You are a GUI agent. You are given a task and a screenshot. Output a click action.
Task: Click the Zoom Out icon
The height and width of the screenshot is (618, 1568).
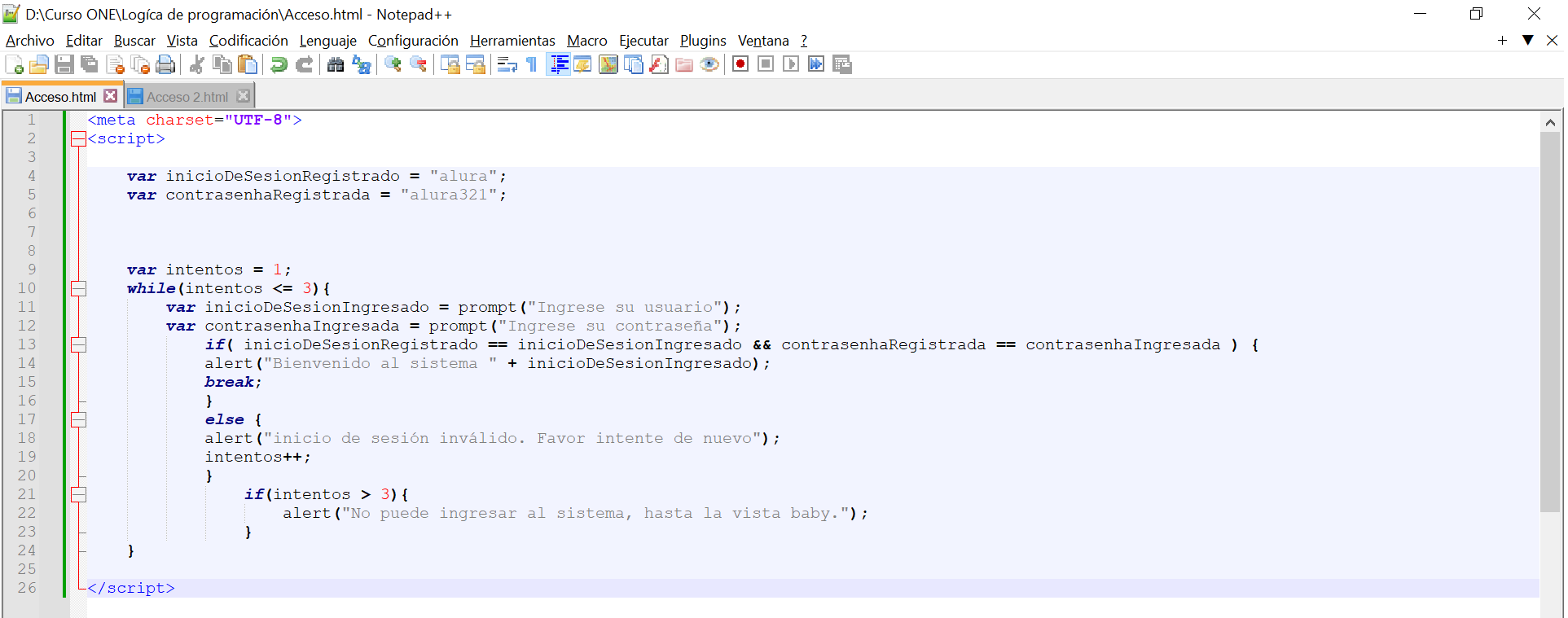418,65
